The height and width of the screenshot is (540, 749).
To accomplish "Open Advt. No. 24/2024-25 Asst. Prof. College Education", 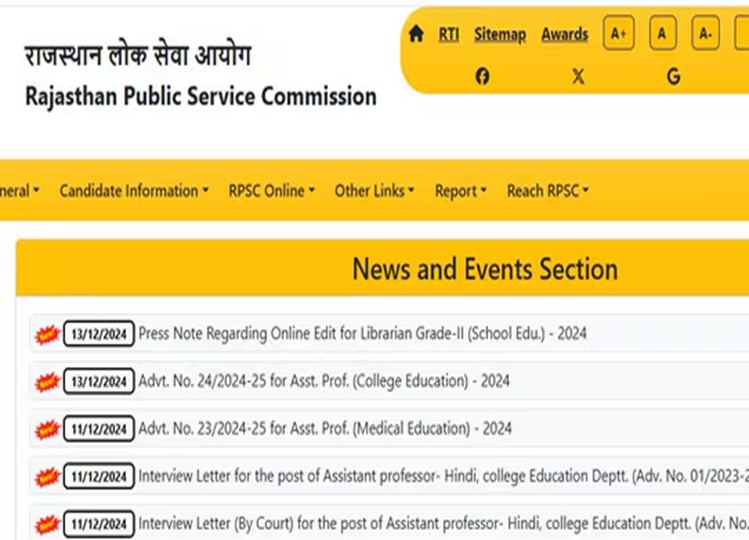I will 323,381.
